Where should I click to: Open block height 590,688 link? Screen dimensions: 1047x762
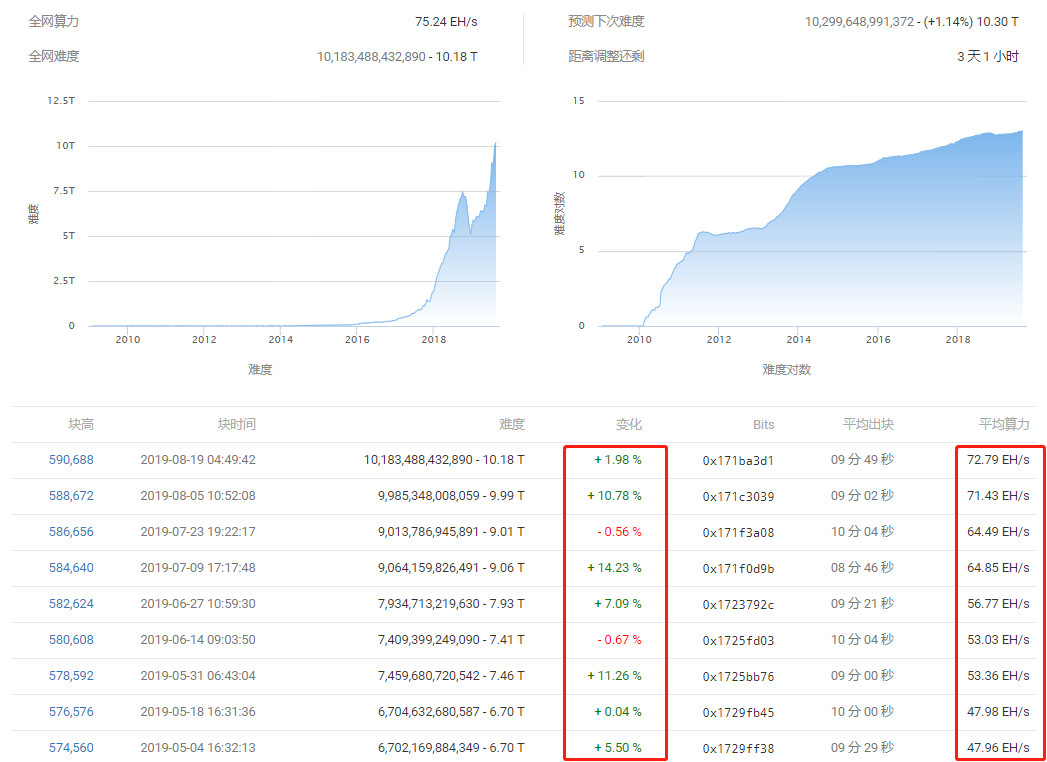tap(71, 460)
